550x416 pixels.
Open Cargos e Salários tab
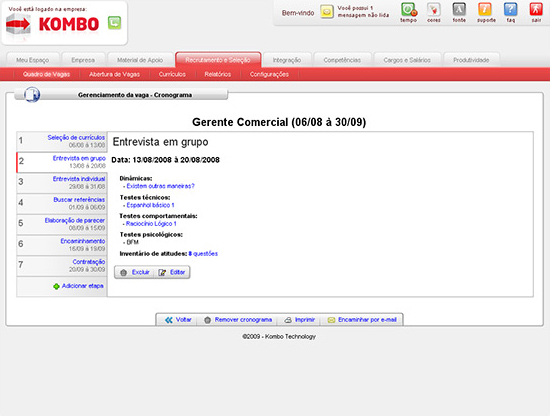407,60
